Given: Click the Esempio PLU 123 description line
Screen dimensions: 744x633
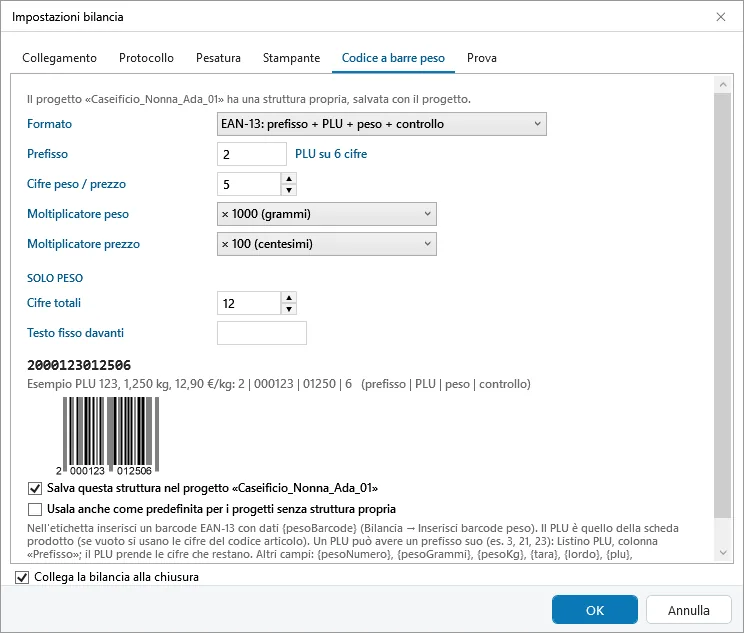Looking at the screenshot, I should coord(279,384).
